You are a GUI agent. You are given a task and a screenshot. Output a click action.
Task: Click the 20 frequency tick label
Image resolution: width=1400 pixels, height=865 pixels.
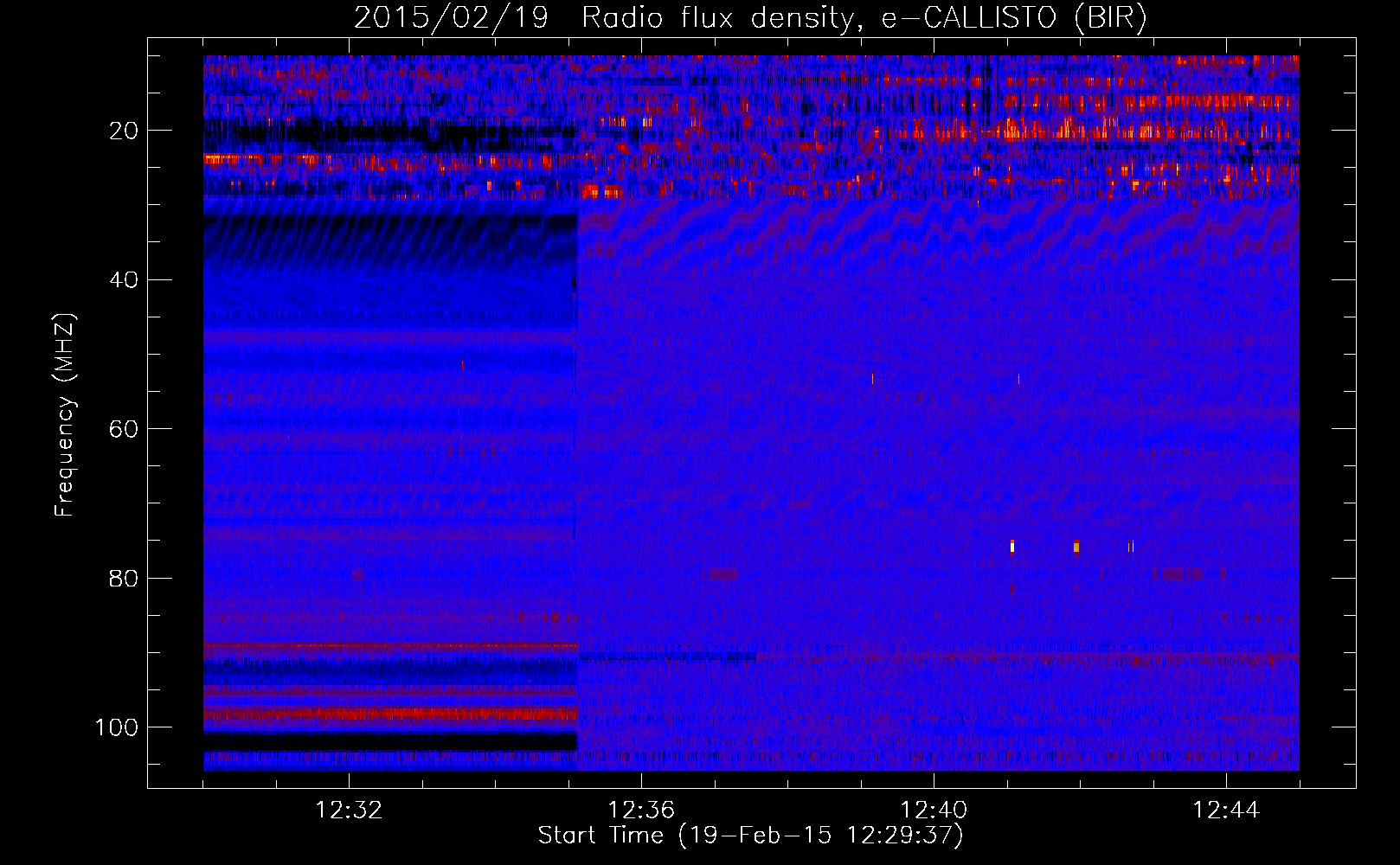[124, 131]
